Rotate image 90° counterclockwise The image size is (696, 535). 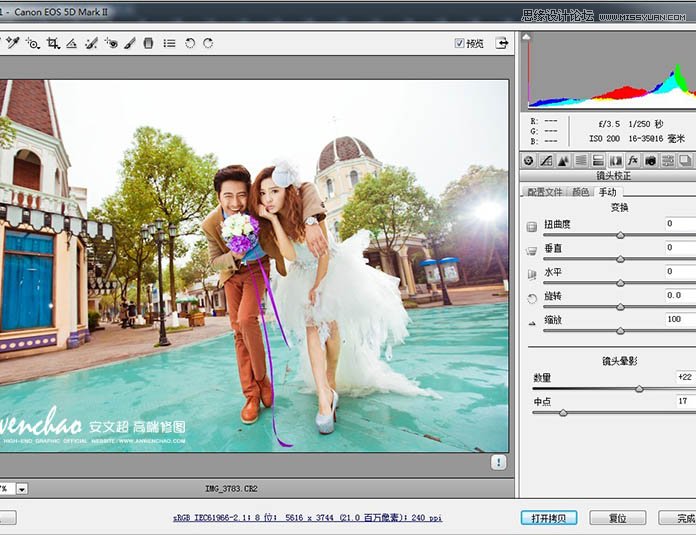[x=190, y=43]
